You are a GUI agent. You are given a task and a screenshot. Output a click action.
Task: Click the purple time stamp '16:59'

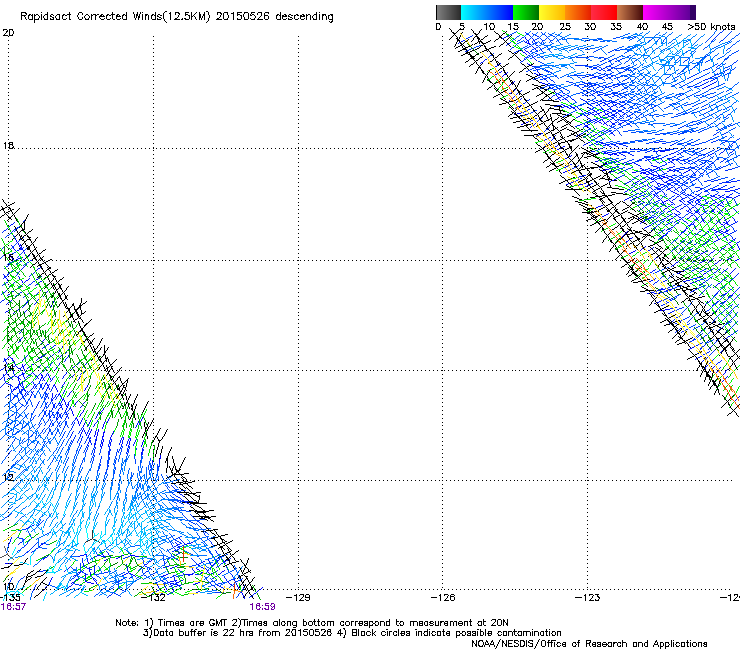pos(262,607)
